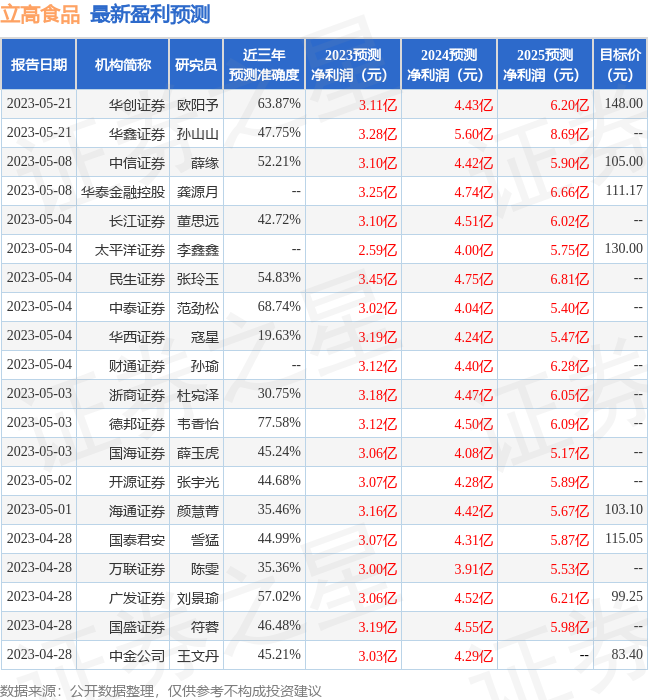Click accuracy value 77.58%
The width and height of the screenshot is (648, 700).
279,422
